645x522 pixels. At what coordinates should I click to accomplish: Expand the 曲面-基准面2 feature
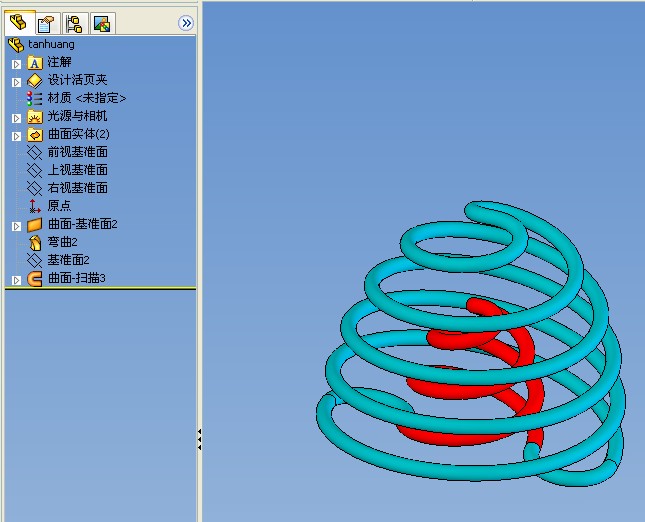coord(16,226)
